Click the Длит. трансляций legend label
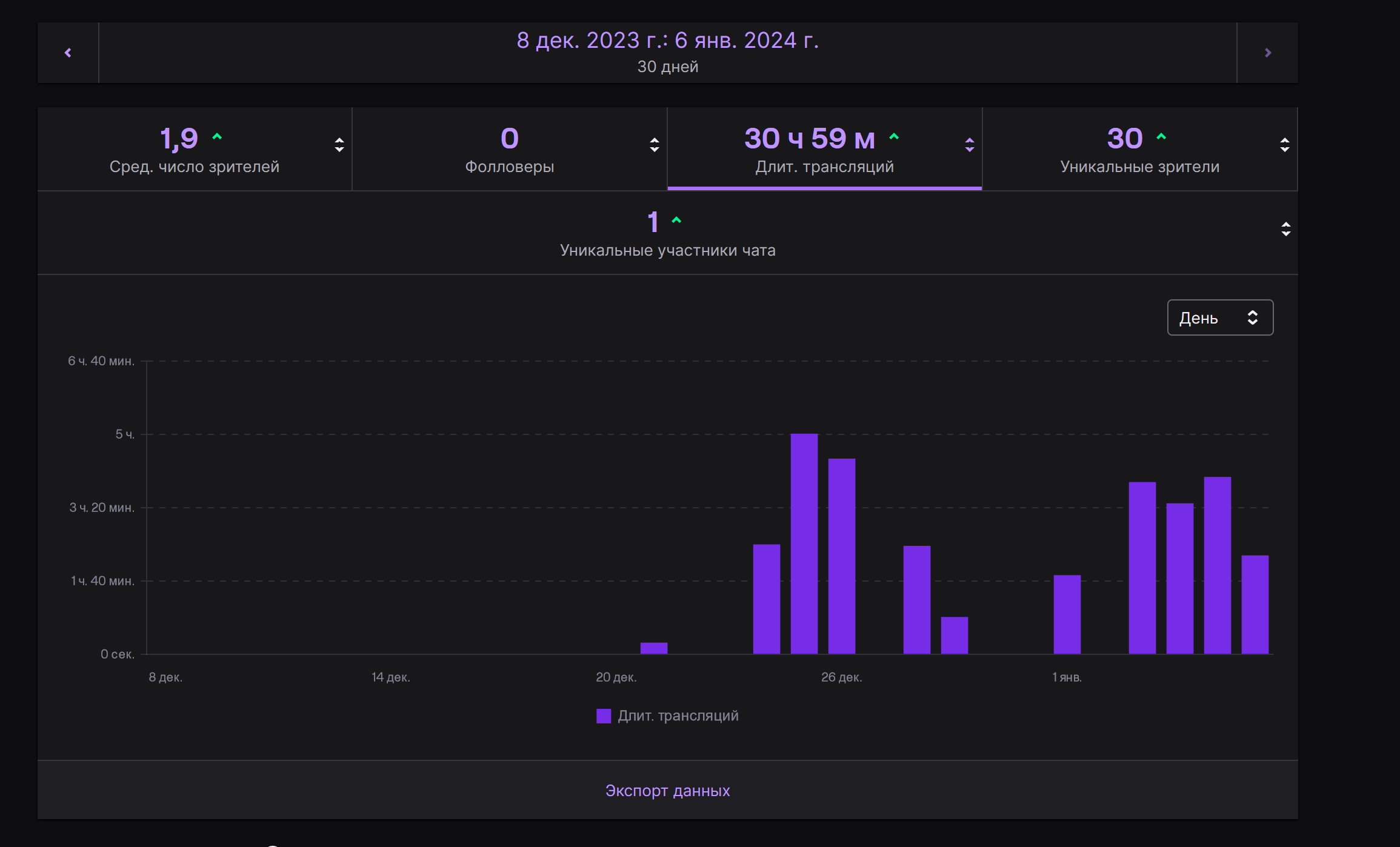This screenshot has height=847, width=1400. [x=678, y=716]
